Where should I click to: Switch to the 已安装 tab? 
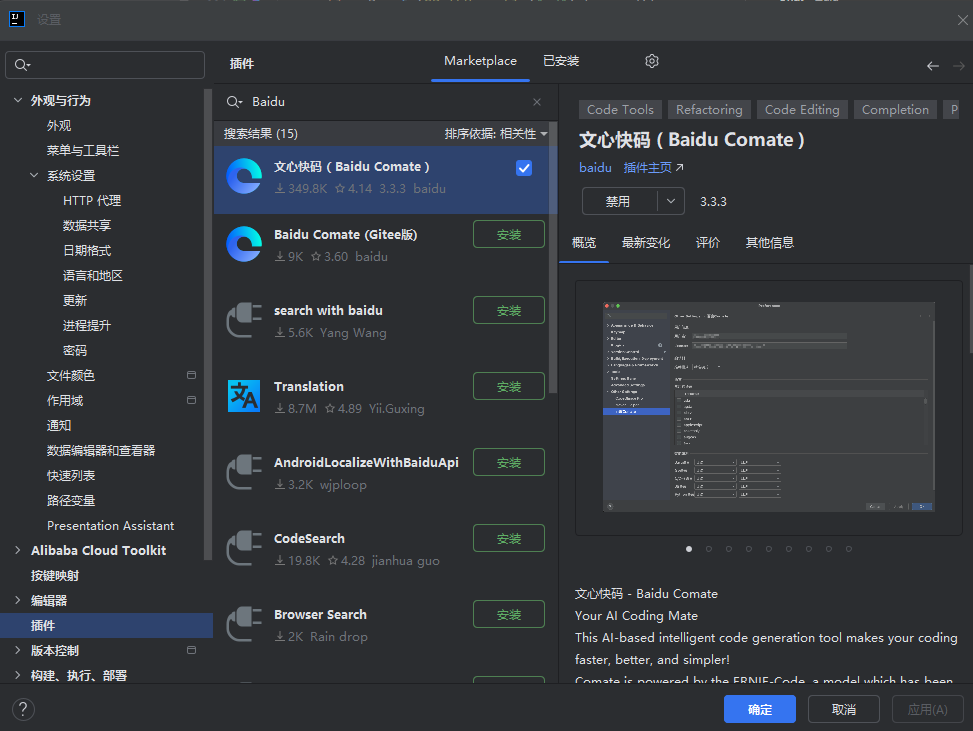click(561, 61)
